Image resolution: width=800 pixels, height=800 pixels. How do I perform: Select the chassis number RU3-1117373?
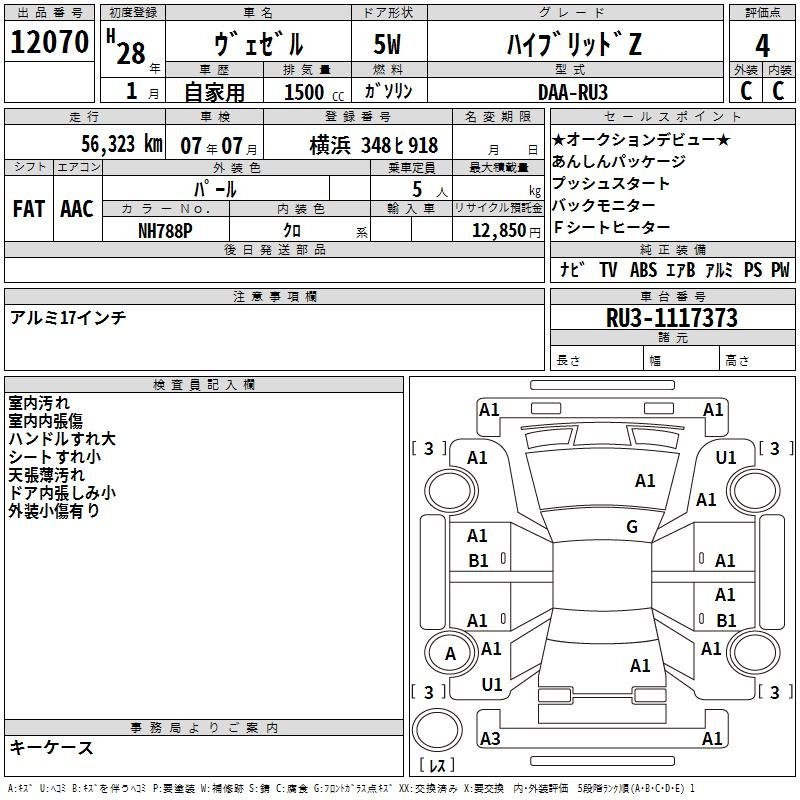(x=671, y=318)
